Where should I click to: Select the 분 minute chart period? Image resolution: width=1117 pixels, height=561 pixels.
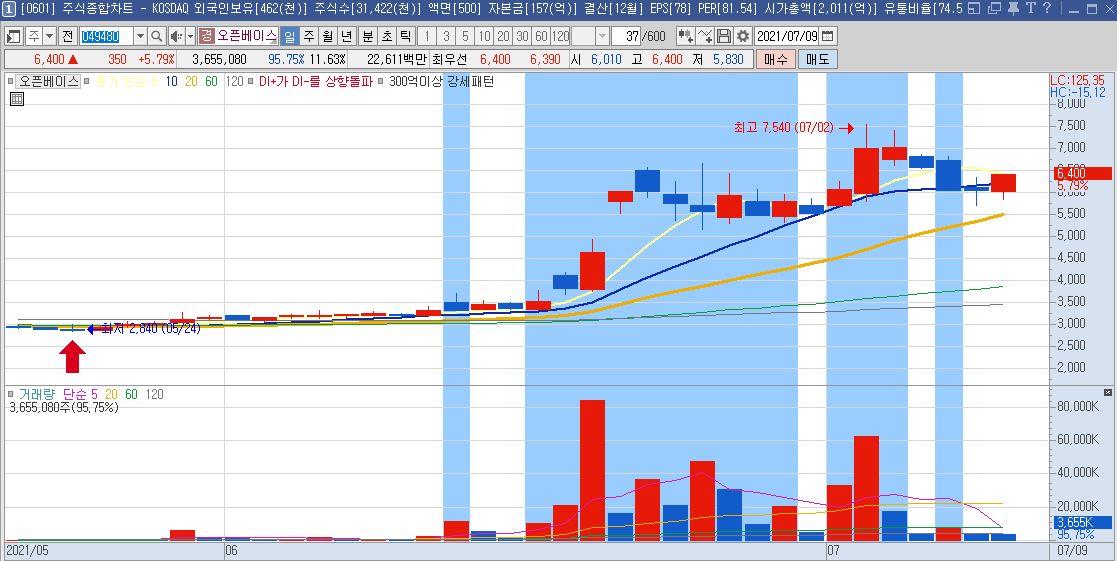[368, 36]
